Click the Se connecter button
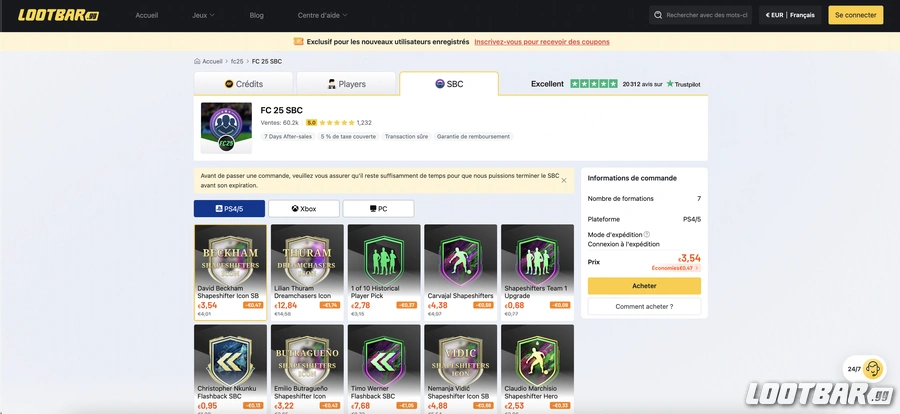 [855, 16]
